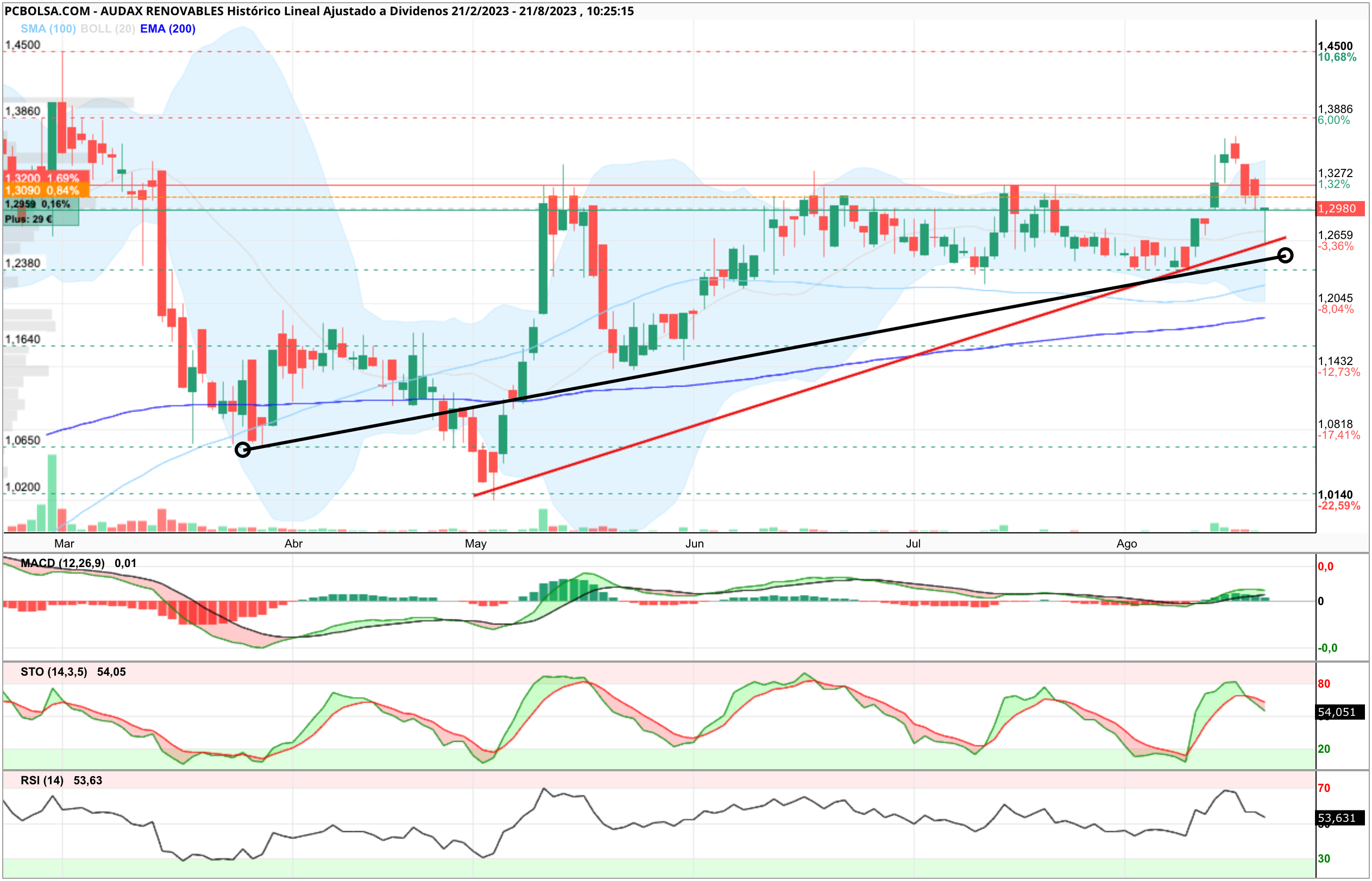This screenshot has height=881, width=1372.
Task: Click the 1,32% percentage label
Action: point(1333,184)
